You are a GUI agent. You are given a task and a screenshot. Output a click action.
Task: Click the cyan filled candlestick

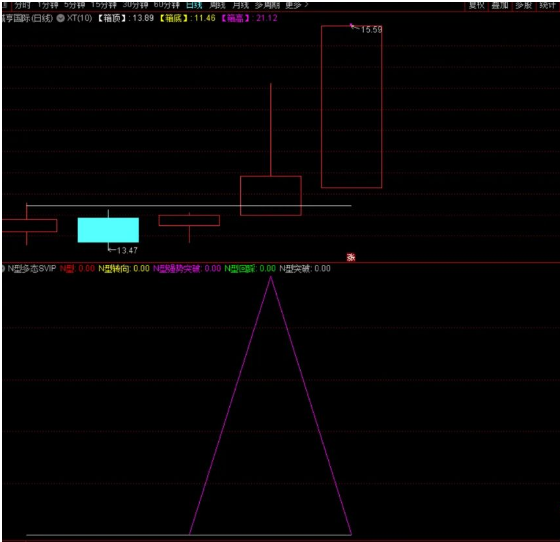point(108,230)
